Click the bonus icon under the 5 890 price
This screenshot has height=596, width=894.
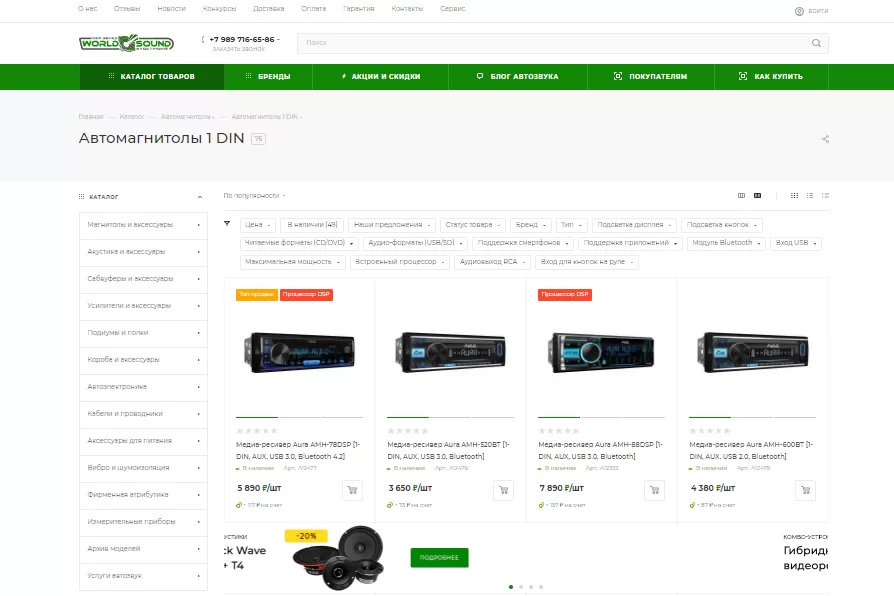(x=239, y=505)
